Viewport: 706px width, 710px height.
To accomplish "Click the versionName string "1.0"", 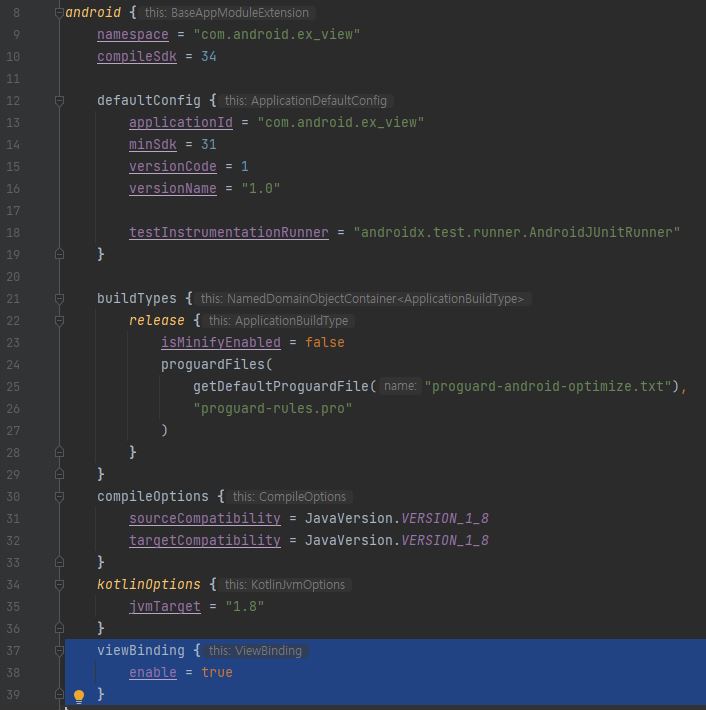I will coord(261,188).
